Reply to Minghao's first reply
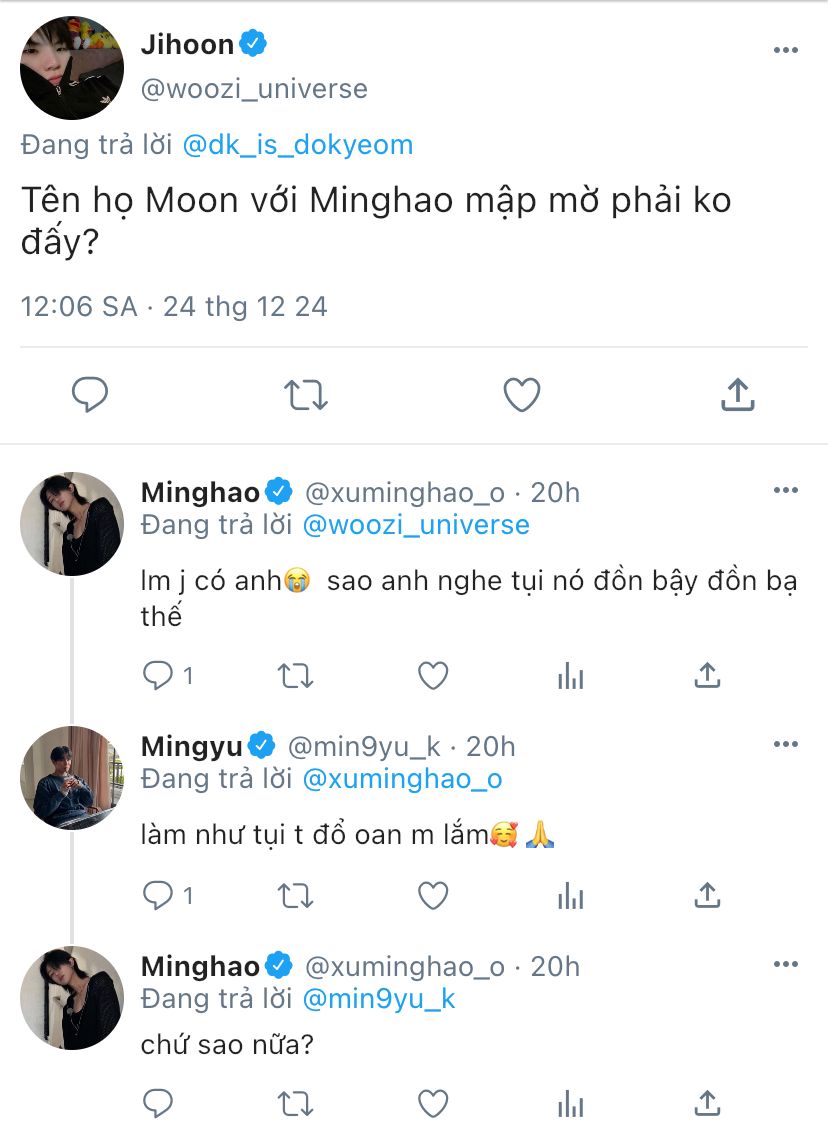The image size is (828, 1134). click(158, 677)
